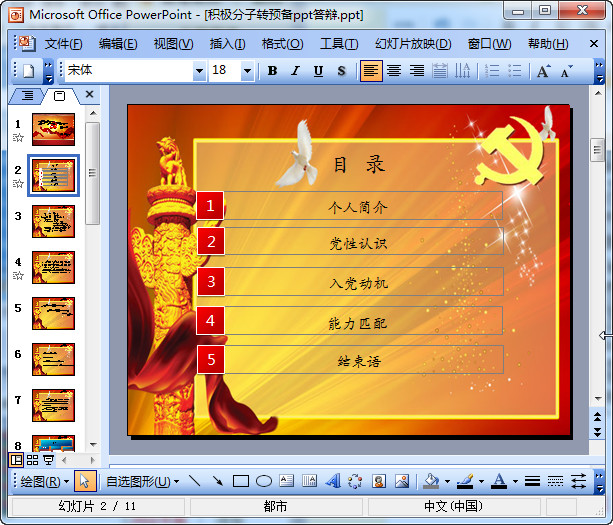The width and height of the screenshot is (613, 525).
Task: Apply fill color bucket
Action: pyautogui.click(x=432, y=481)
